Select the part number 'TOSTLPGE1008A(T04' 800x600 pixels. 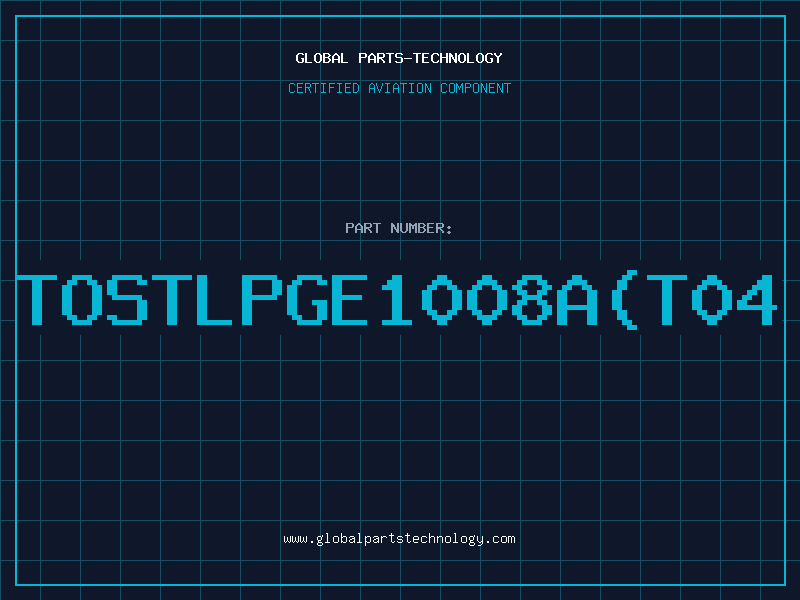point(397,301)
